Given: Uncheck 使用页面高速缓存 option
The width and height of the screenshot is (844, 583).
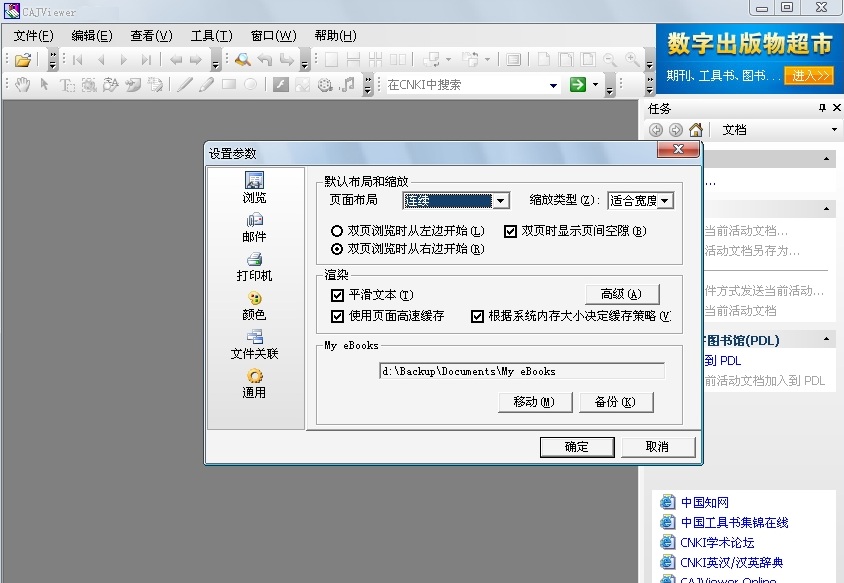Looking at the screenshot, I should 337,316.
